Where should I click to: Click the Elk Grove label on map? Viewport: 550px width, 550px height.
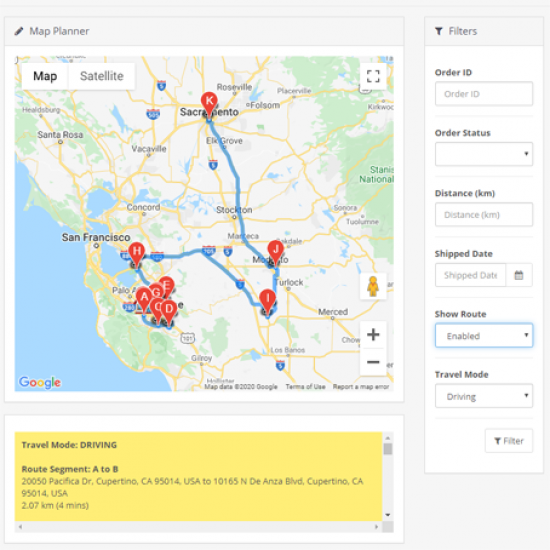224,141
